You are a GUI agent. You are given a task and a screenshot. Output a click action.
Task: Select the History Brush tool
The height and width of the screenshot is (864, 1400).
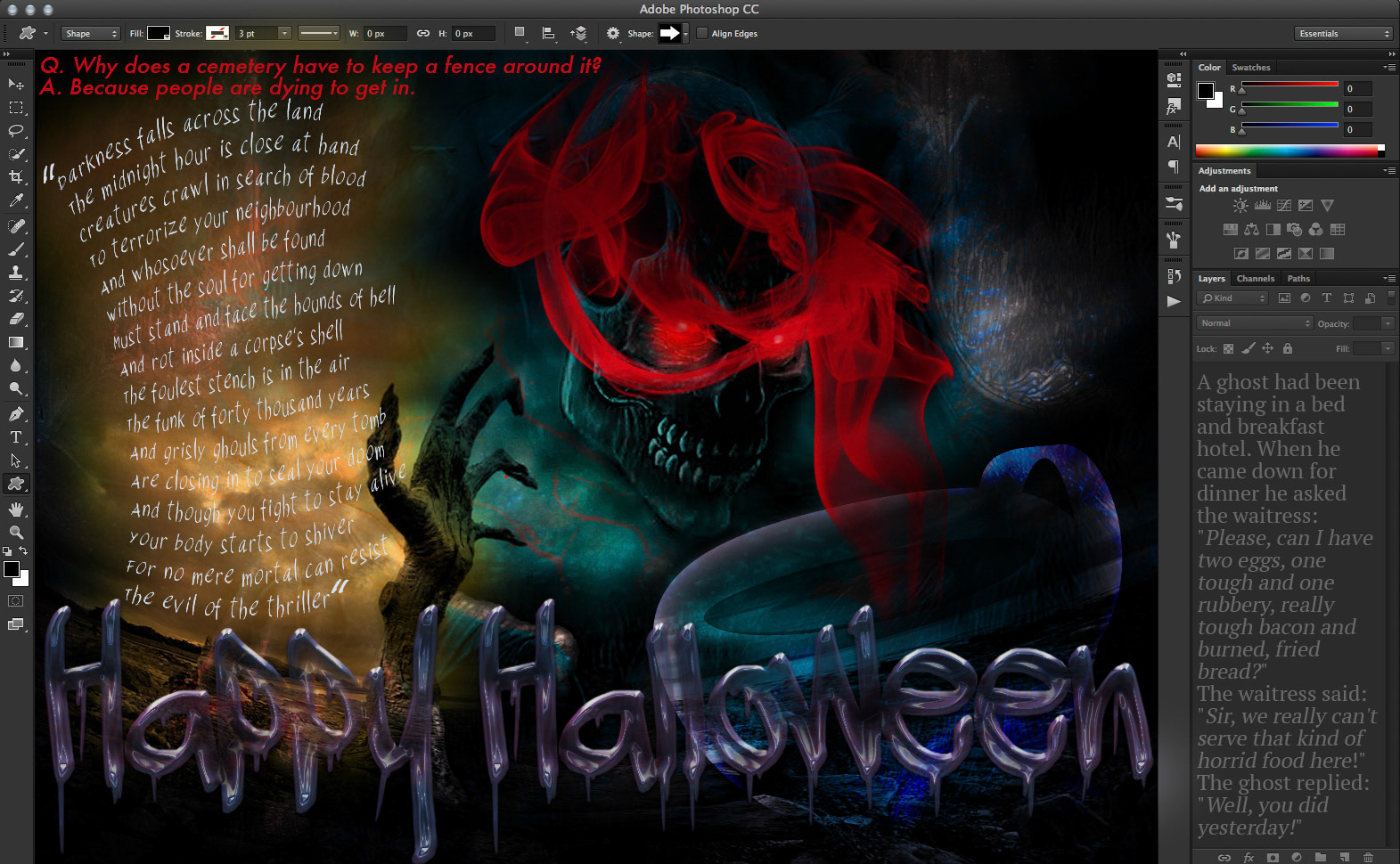(16, 296)
